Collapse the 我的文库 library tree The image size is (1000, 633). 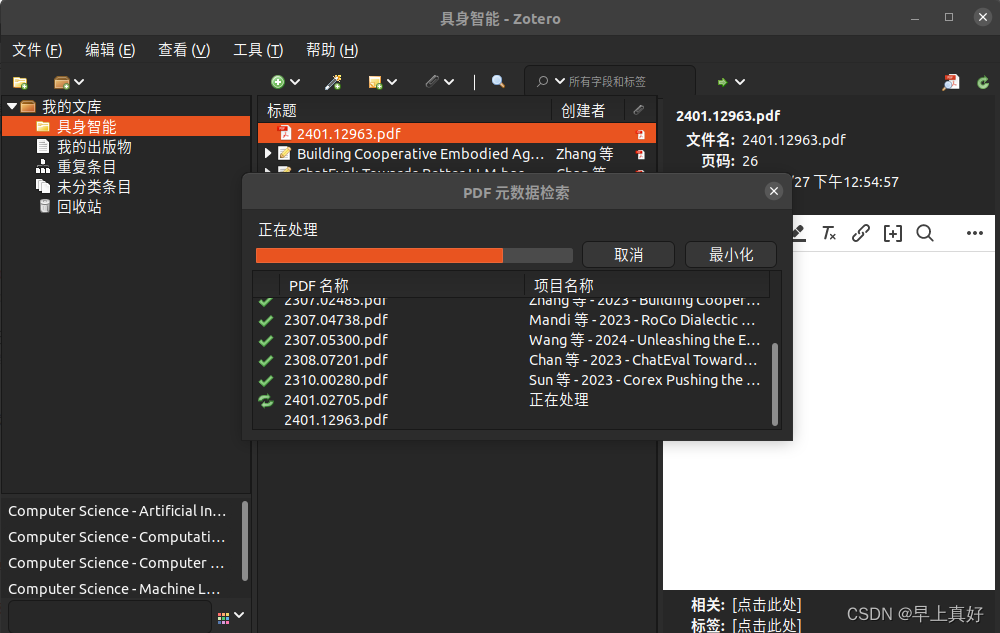[12, 106]
